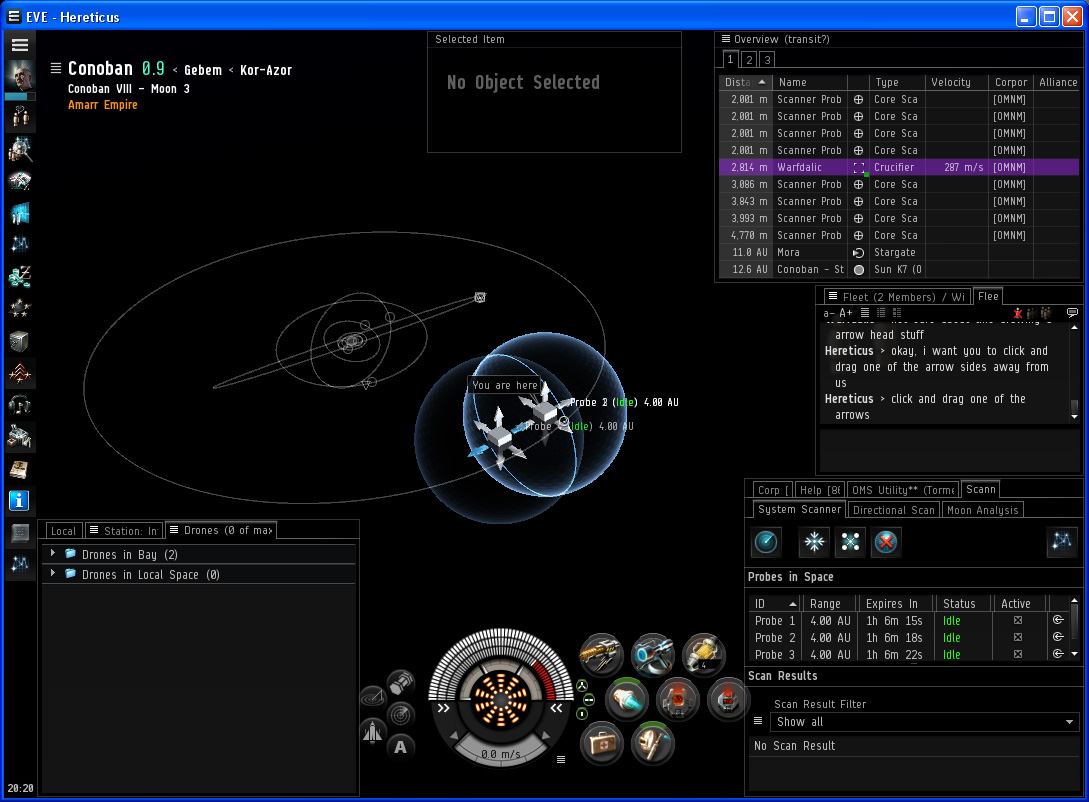
Task: Open the Local chat tab
Action: pos(63,531)
